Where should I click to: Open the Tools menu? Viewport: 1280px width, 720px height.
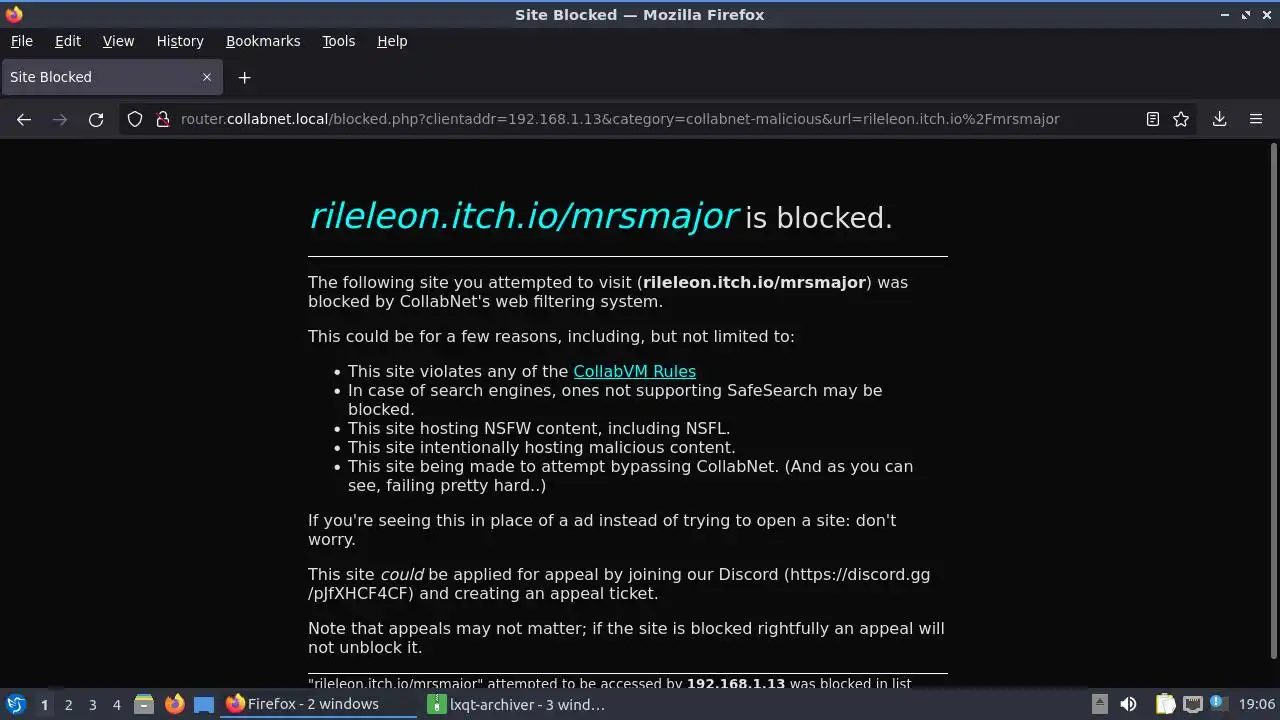pyautogui.click(x=339, y=41)
